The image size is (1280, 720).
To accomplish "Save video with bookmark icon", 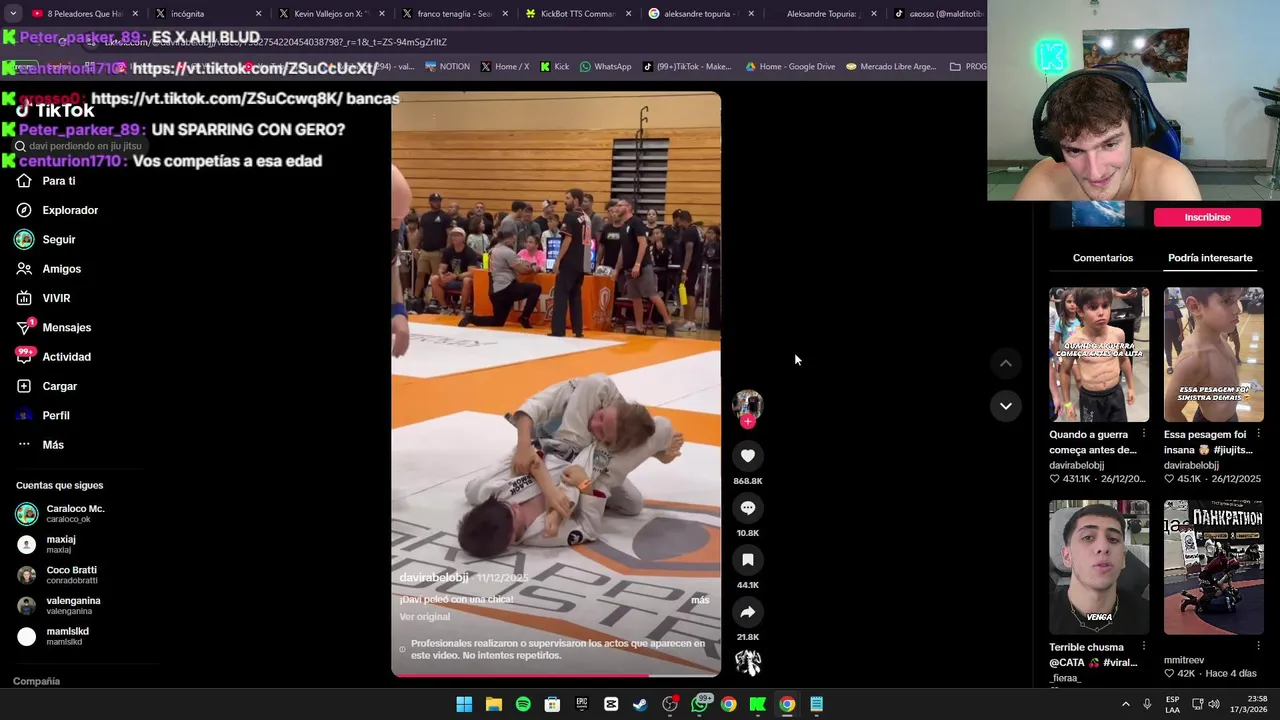I will [747, 560].
